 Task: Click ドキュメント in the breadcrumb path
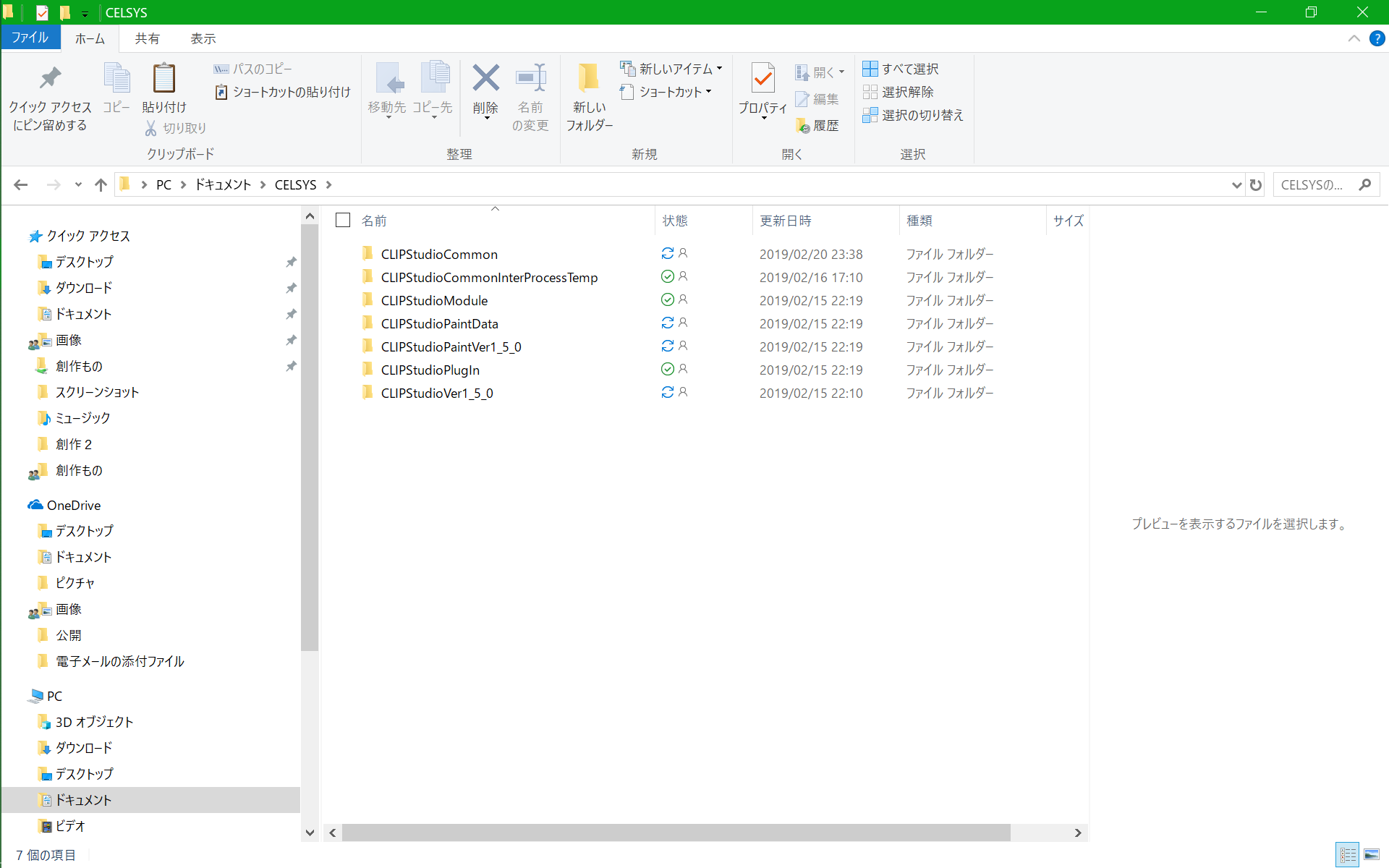click(x=223, y=185)
